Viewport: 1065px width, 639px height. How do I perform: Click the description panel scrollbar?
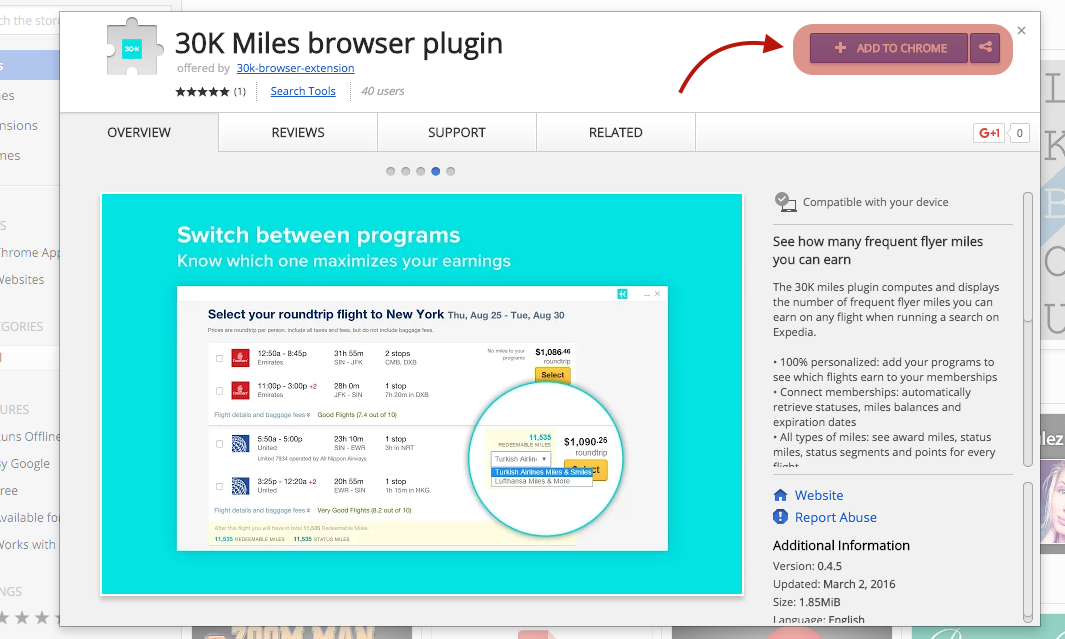click(1028, 329)
